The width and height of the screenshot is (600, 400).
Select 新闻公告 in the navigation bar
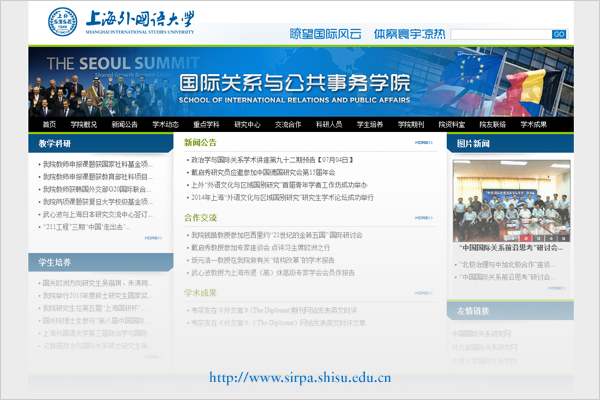(x=125, y=125)
